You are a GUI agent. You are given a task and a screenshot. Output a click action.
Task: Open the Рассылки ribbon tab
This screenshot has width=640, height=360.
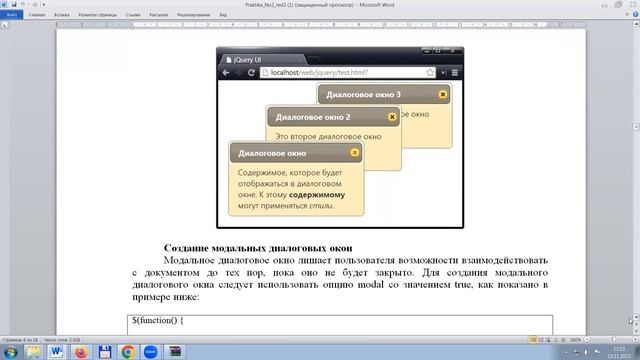(x=158, y=15)
